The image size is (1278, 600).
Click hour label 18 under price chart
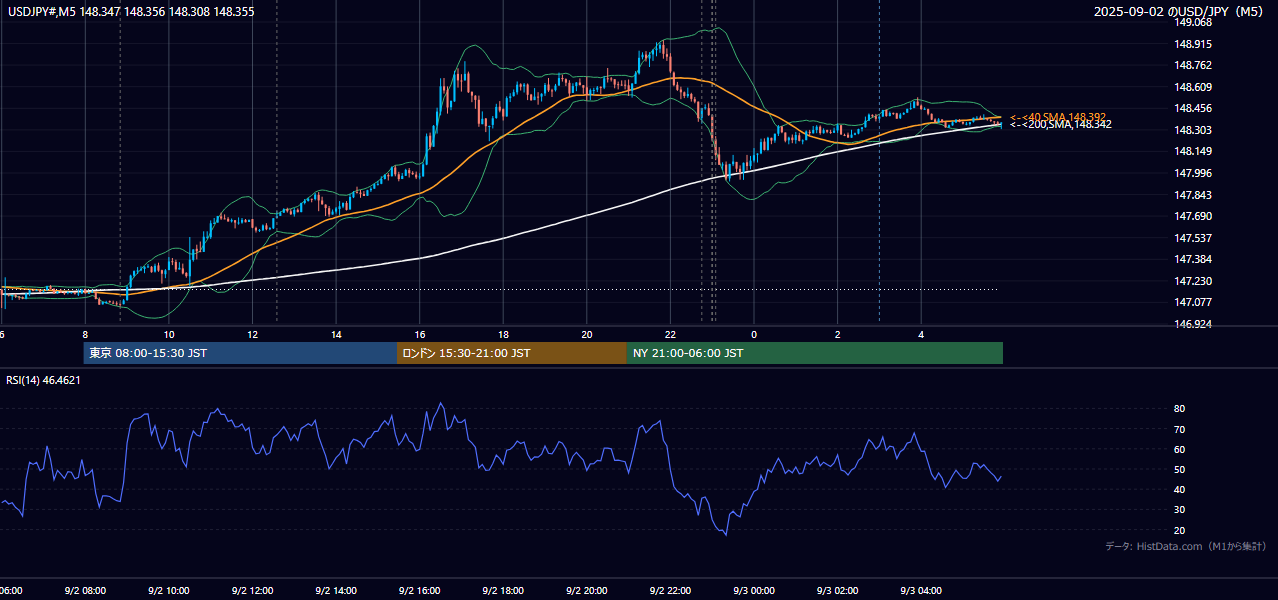tap(503, 334)
